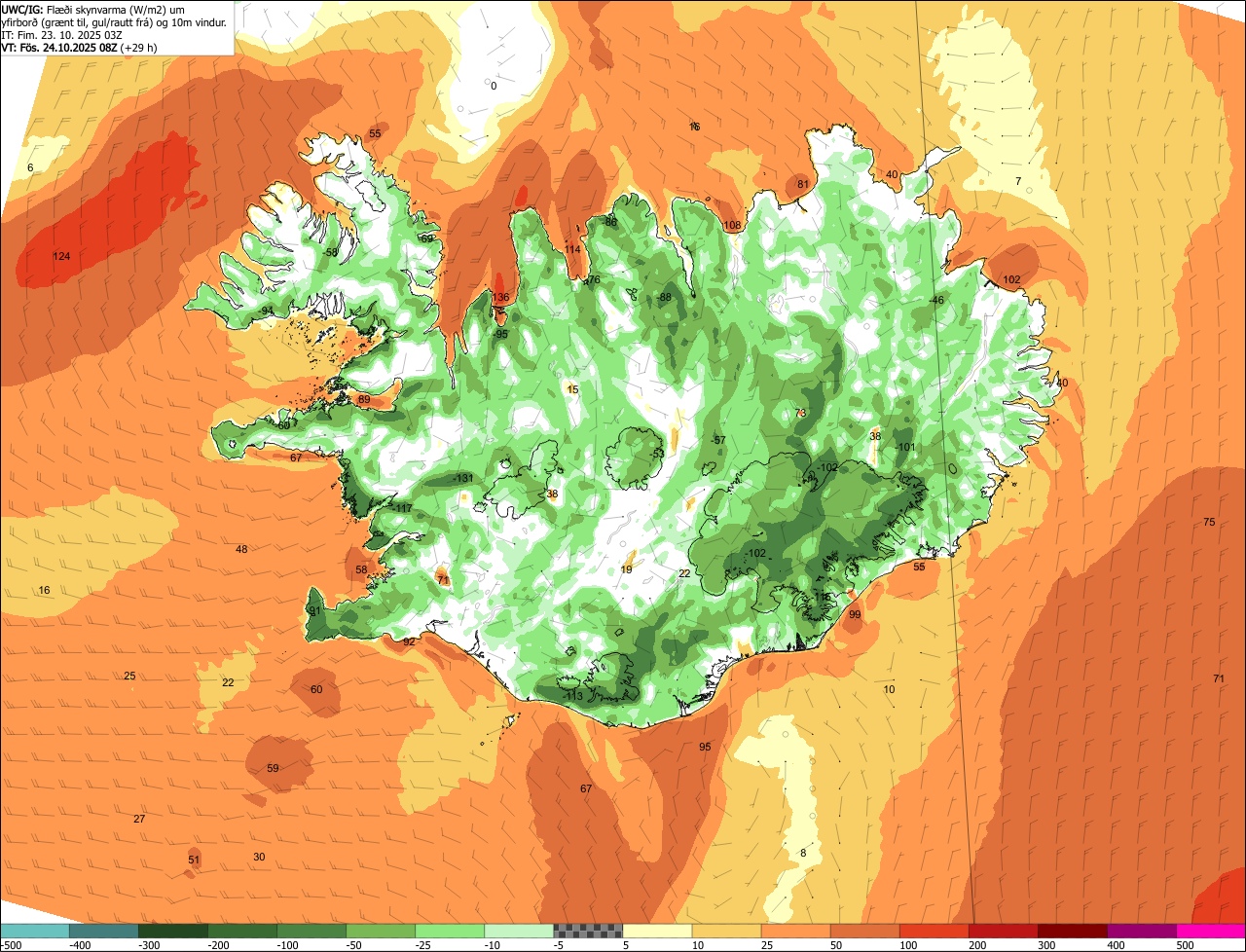This screenshot has height=952, width=1246.
Task: Click the map value '108'
Action: click(732, 225)
